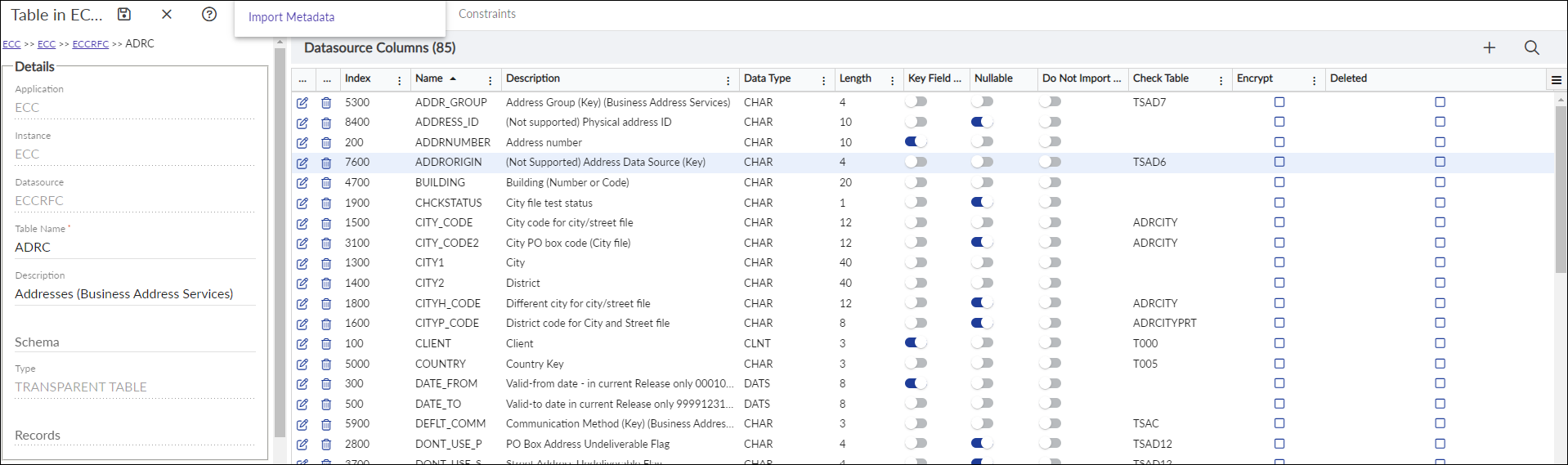Check Deleted for the CITY1 row

tap(1440, 262)
